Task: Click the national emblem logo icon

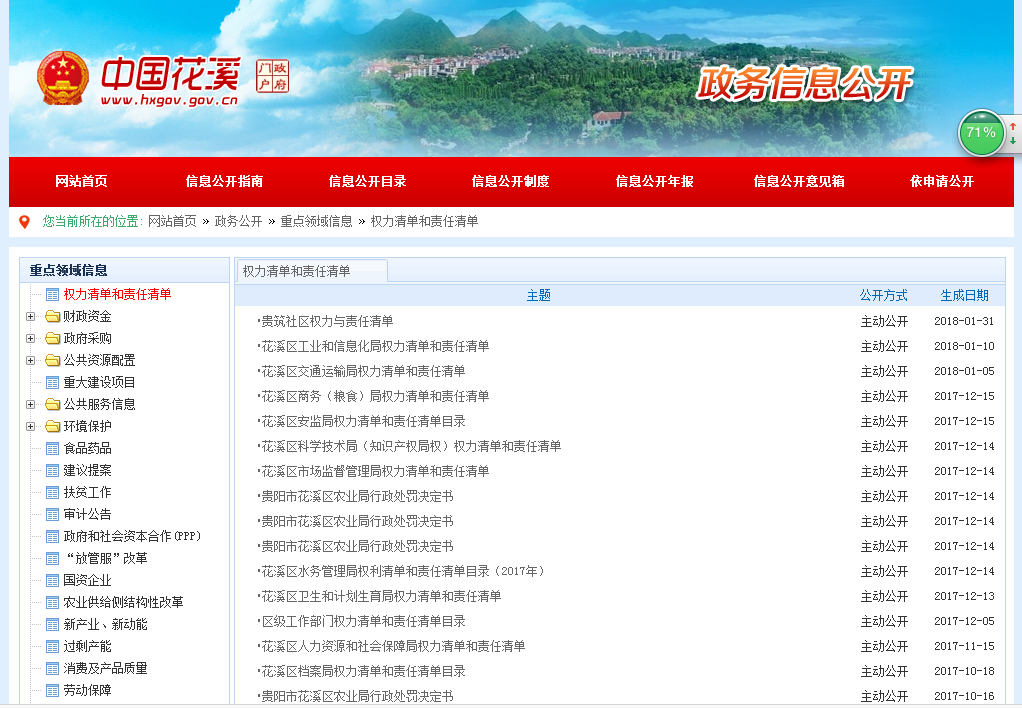Action: tap(63, 79)
